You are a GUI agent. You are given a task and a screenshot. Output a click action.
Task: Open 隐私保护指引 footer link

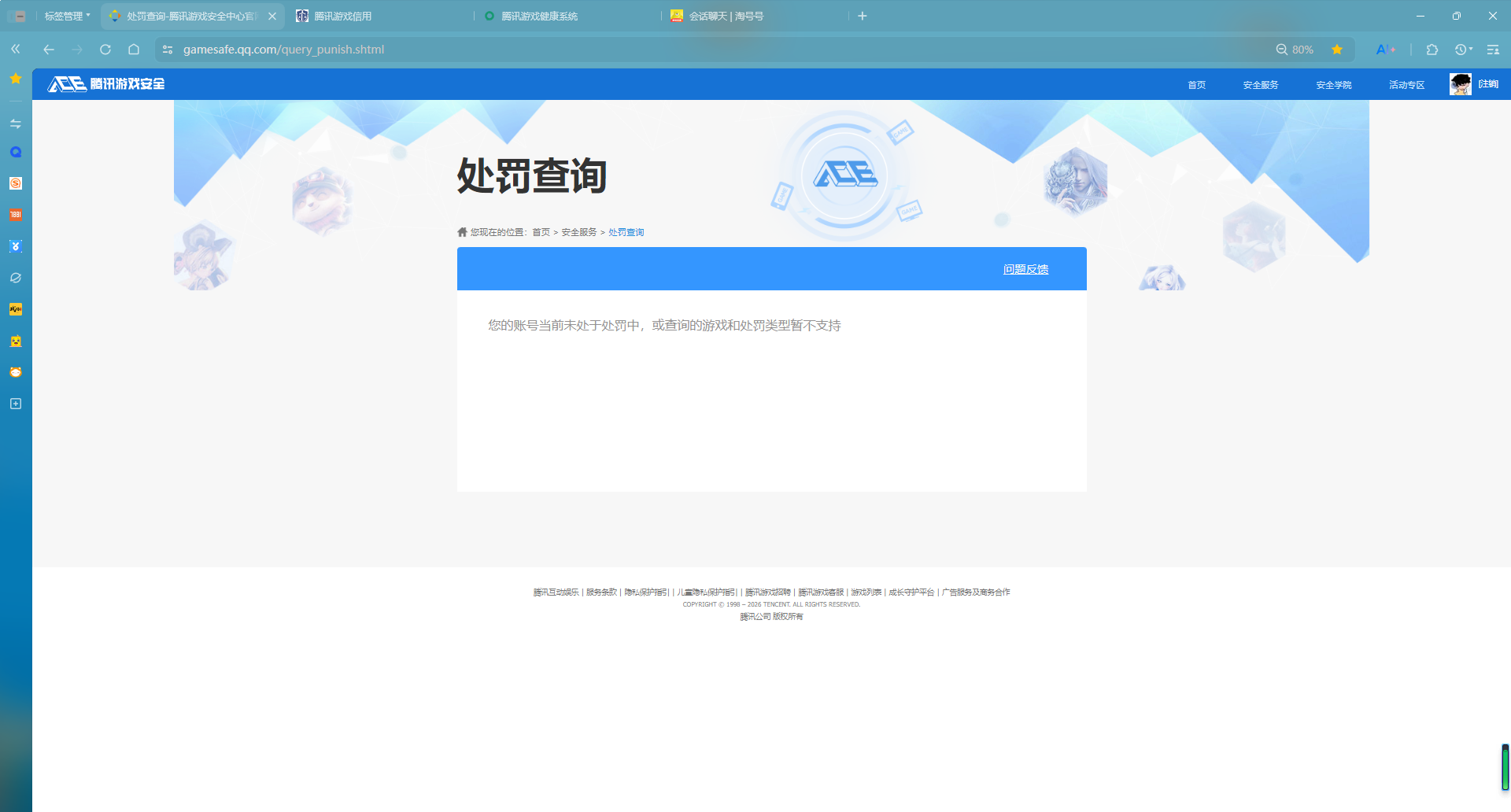pos(646,592)
